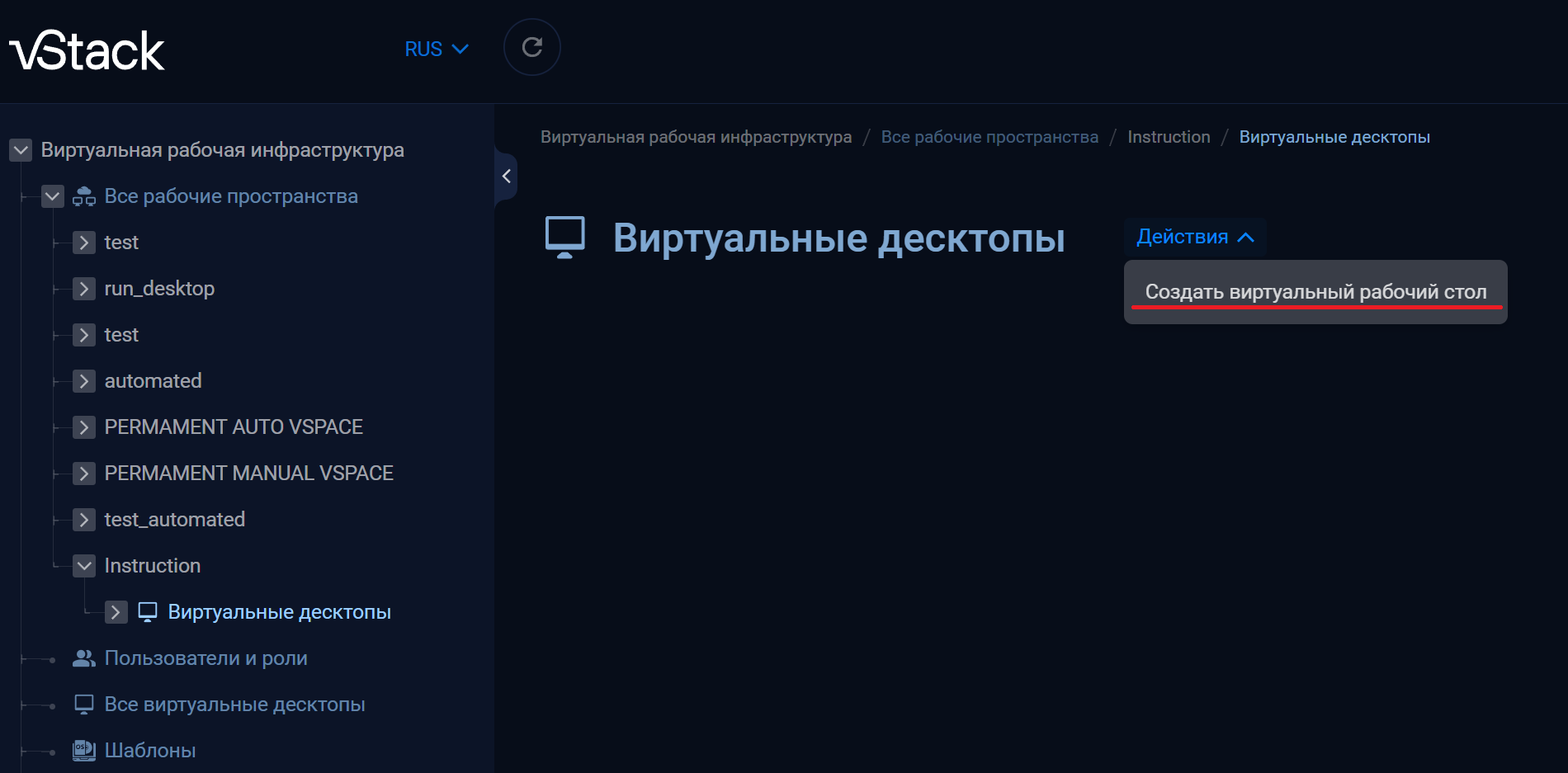Viewport: 1568px width, 773px height.
Task: Click the Шаблоны templates icon
Action: 84,750
